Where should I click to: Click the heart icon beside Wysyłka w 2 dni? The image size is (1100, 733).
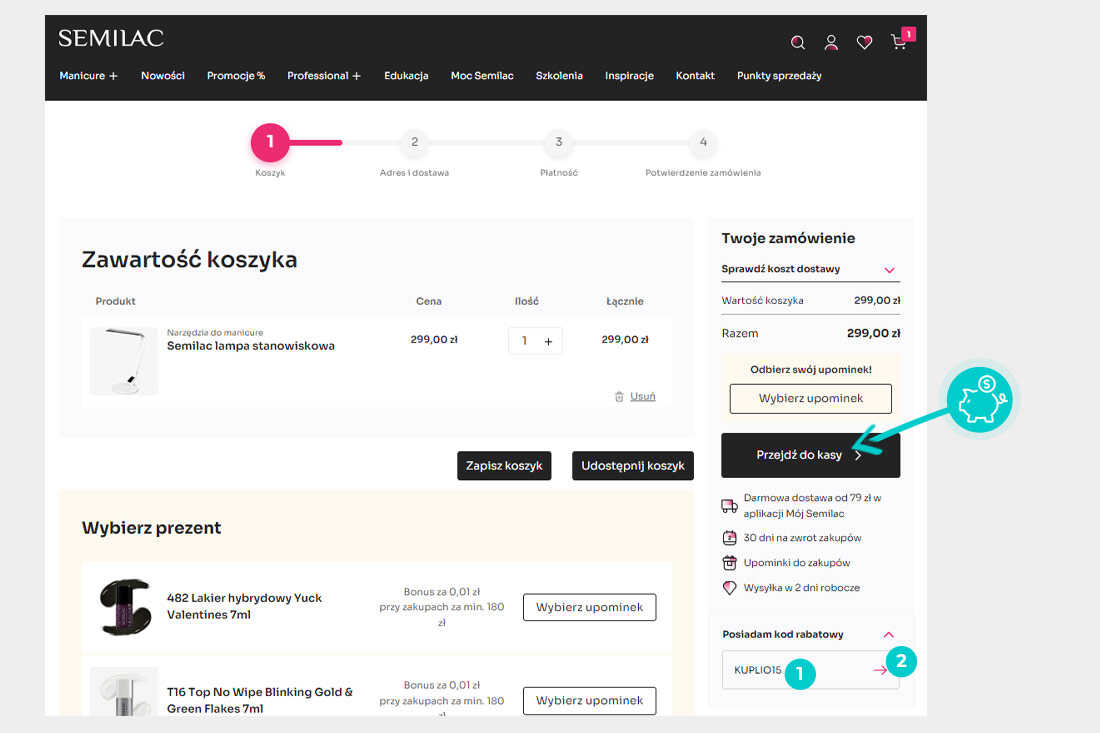click(730, 588)
